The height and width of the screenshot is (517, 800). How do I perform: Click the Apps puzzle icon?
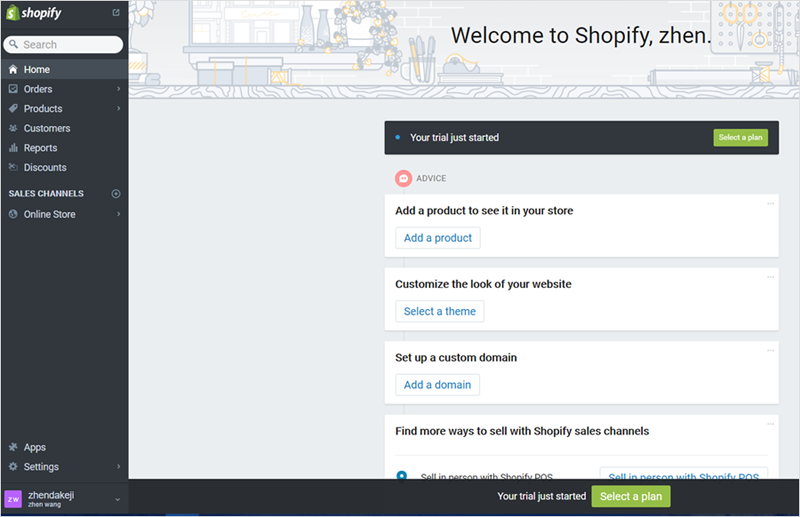point(13,447)
